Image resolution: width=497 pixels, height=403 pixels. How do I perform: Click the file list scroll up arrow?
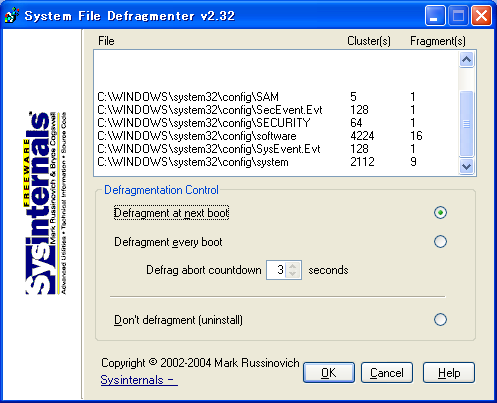pos(466,60)
